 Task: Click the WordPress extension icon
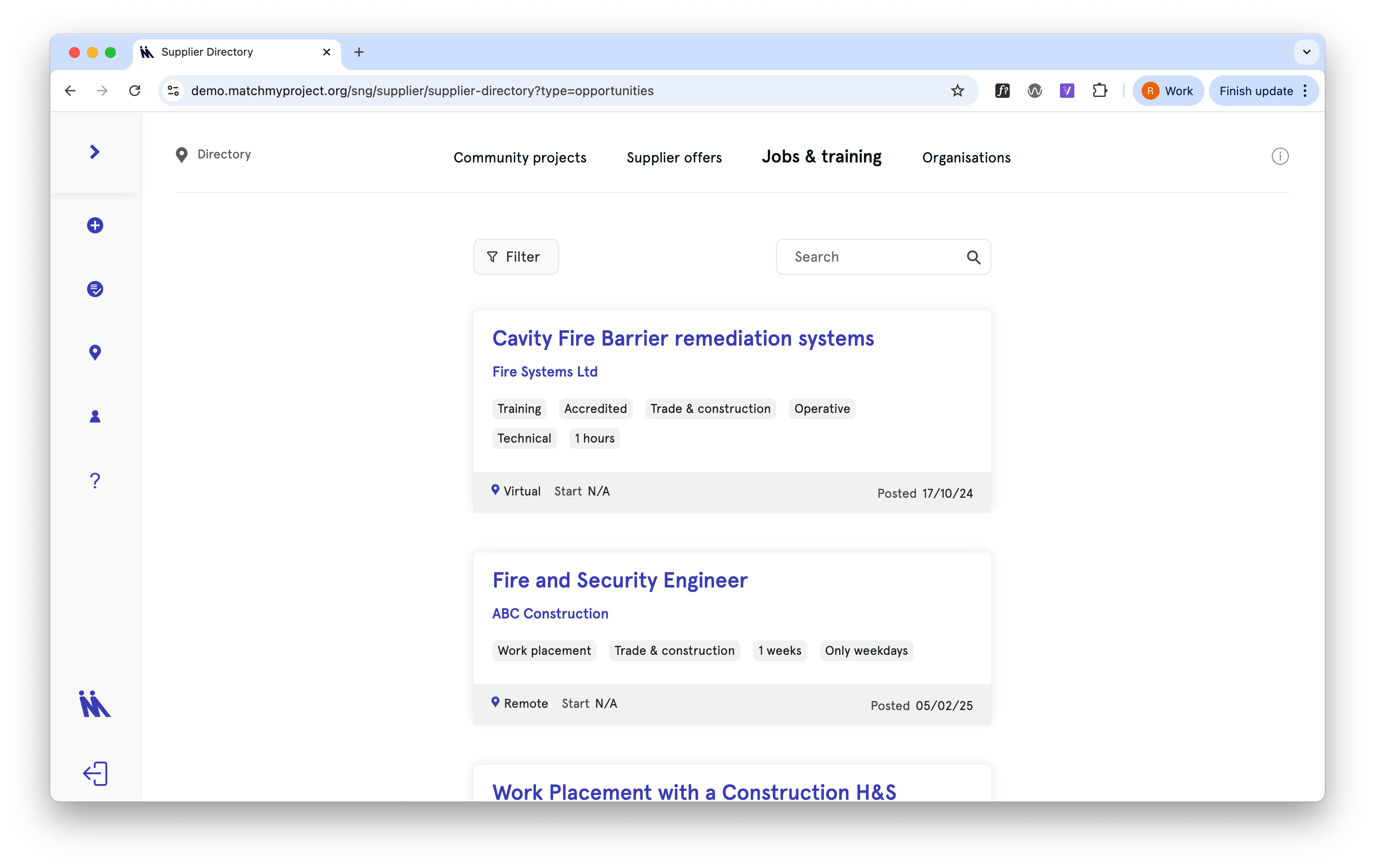coord(1035,91)
